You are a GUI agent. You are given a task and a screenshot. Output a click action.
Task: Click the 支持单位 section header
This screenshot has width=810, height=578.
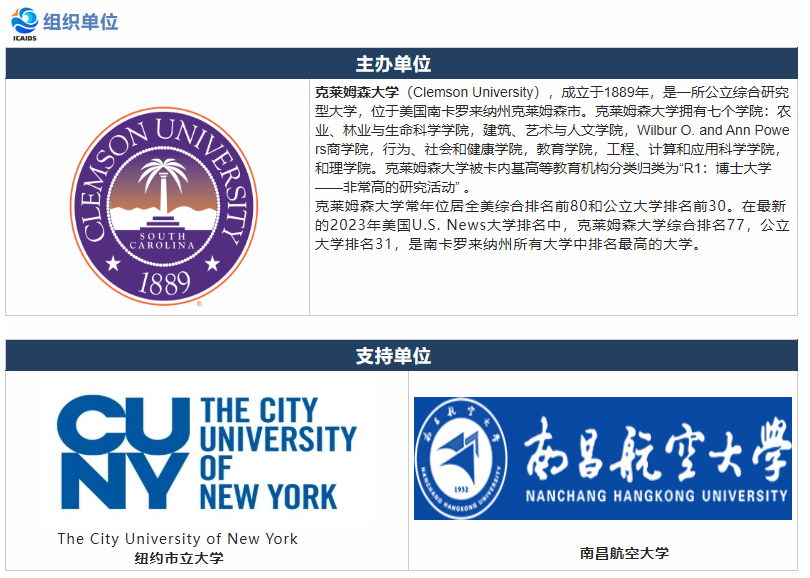(x=401, y=355)
